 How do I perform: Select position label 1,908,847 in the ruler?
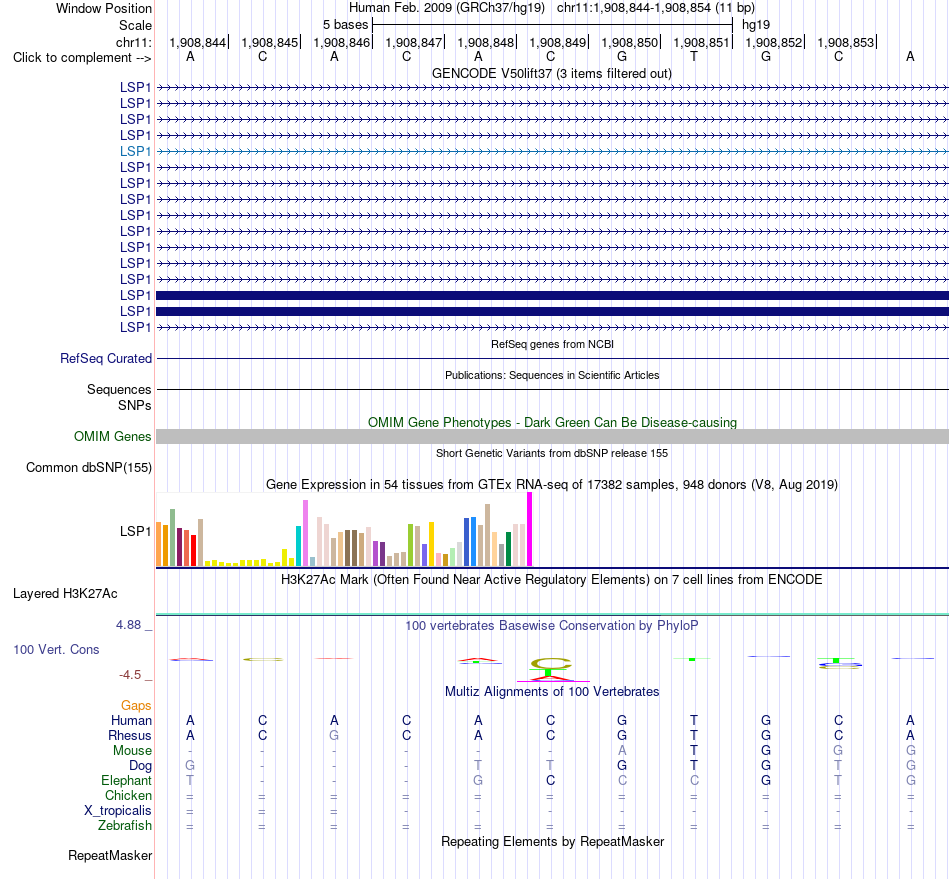point(414,42)
